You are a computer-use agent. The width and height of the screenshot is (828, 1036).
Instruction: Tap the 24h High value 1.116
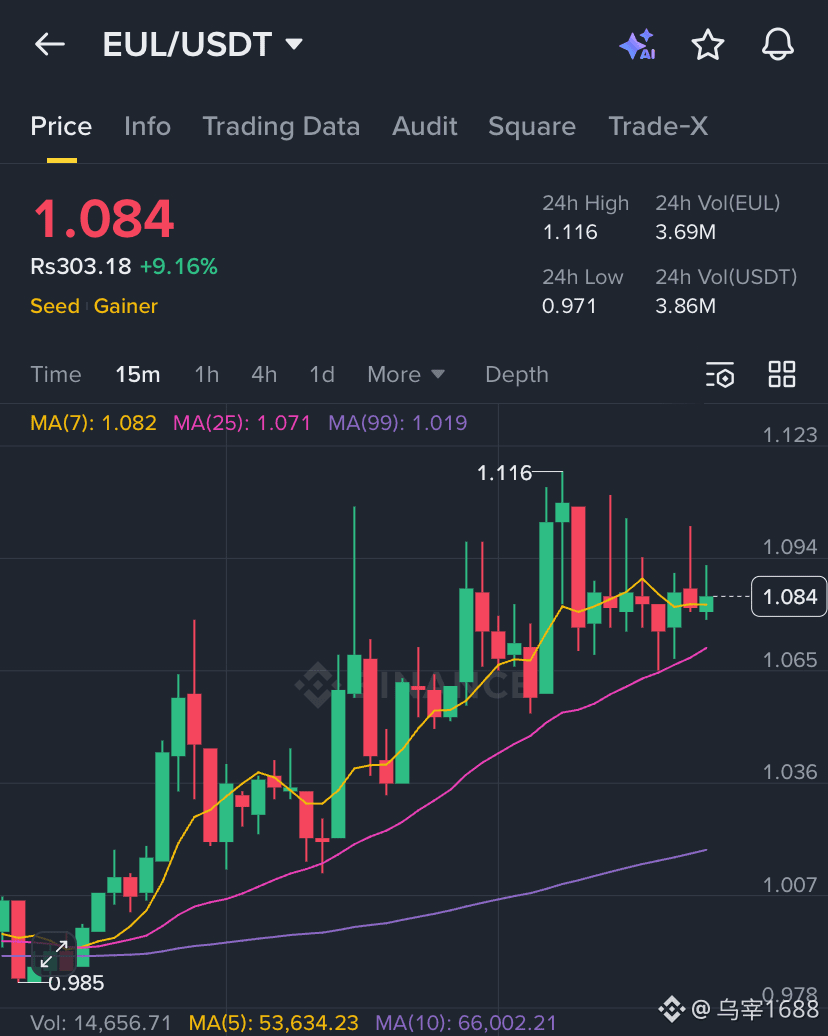click(x=570, y=232)
